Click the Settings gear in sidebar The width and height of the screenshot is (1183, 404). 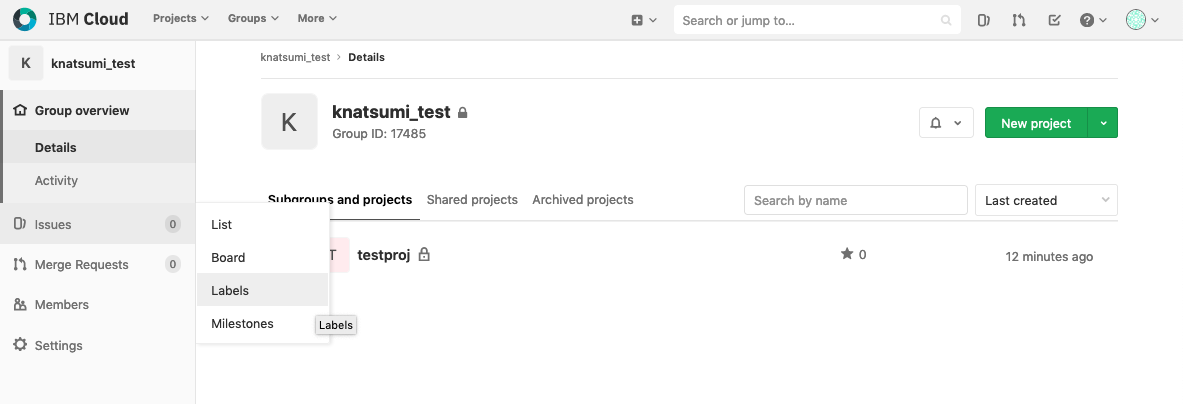tap(20, 345)
